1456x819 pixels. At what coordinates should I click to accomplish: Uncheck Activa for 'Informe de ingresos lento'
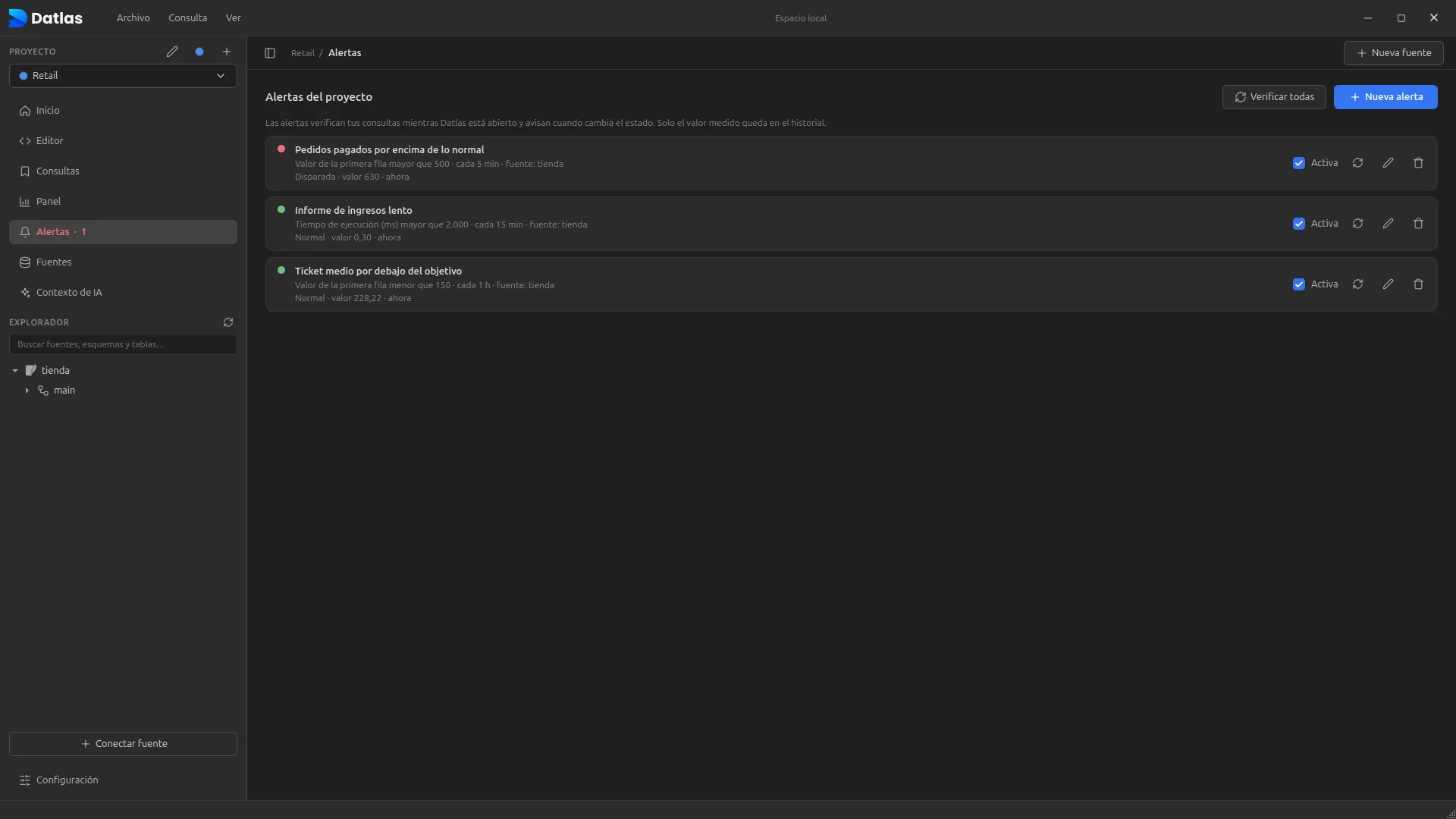1299,224
